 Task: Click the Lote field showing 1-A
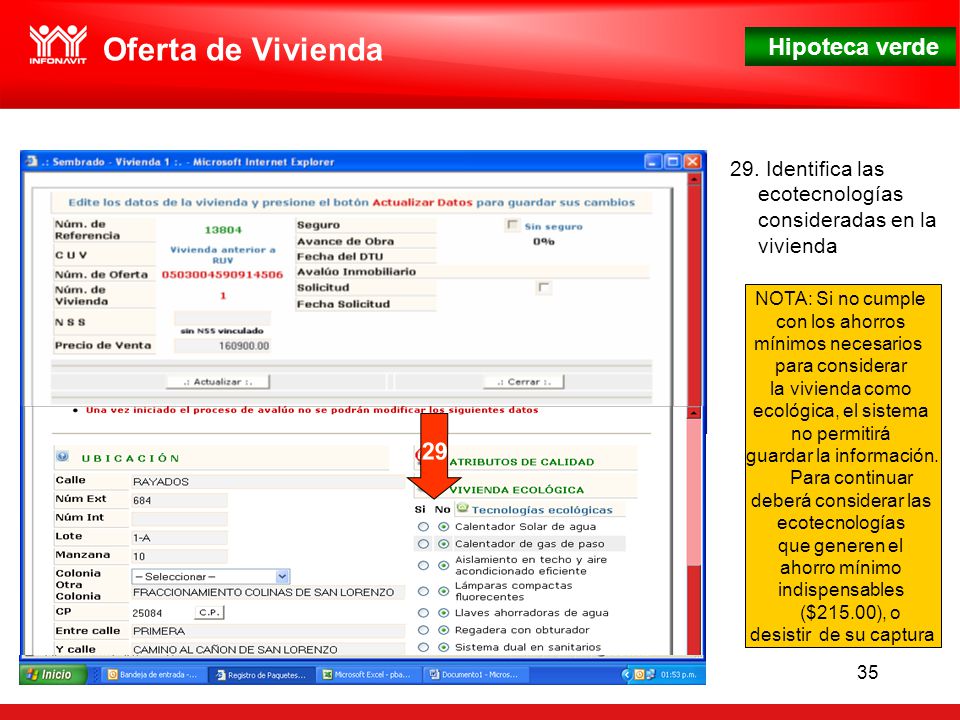point(179,538)
